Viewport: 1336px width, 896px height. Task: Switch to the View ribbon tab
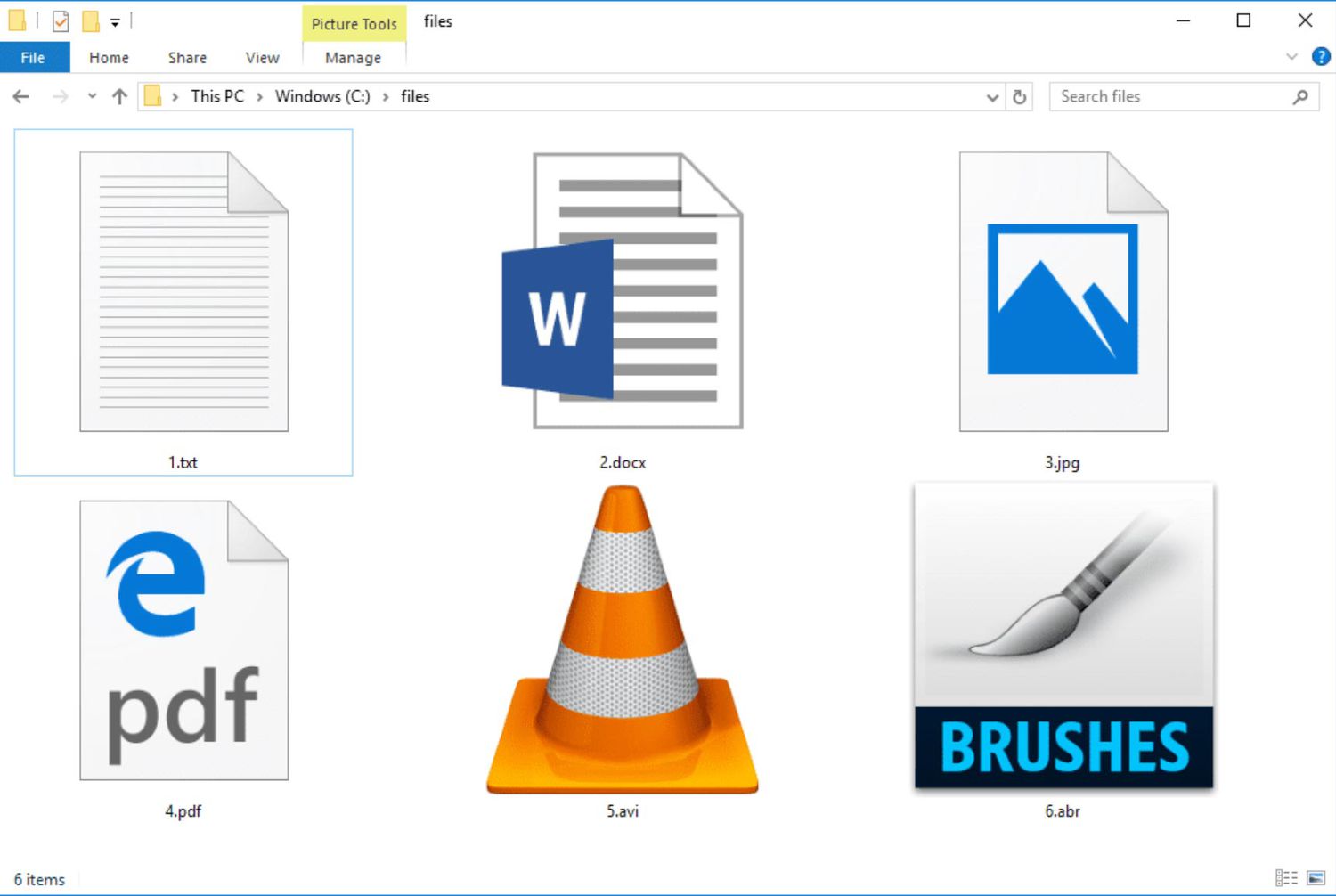pyautogui.click(x=262, y=58)
